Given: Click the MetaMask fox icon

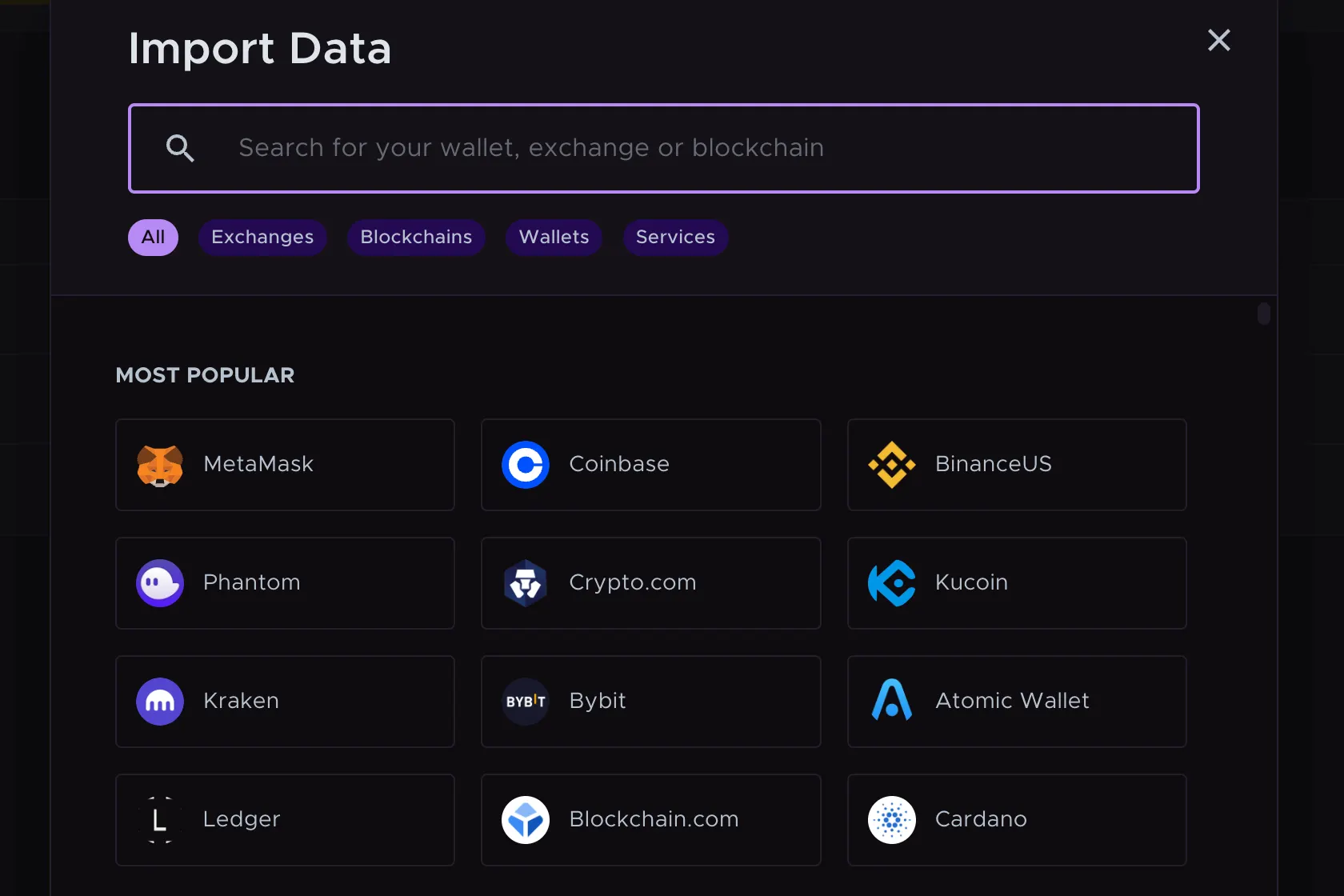Looking at the screenshot, I should point(160,465).
